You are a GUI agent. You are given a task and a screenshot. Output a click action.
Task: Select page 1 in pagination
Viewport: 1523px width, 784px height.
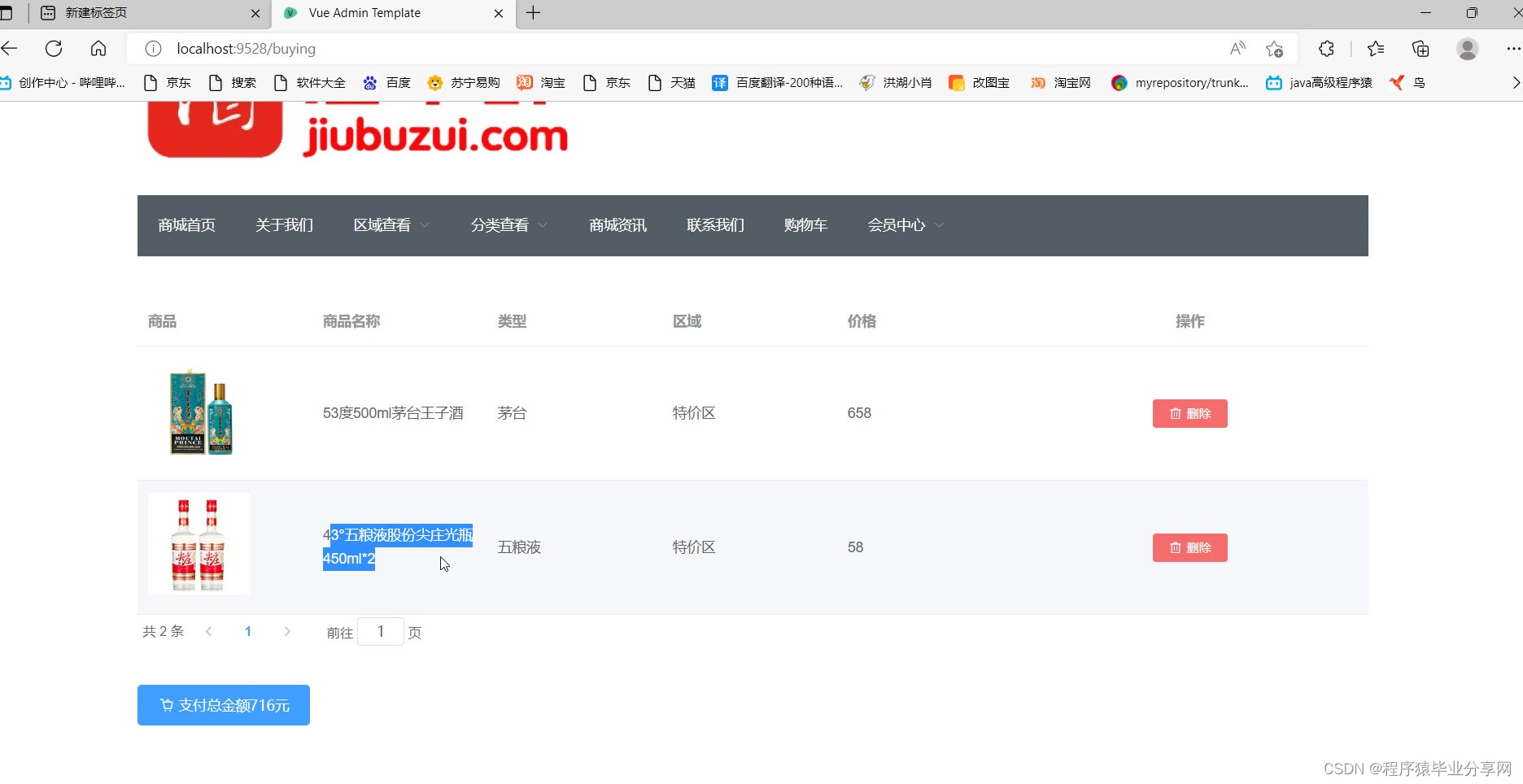point(248,632)
